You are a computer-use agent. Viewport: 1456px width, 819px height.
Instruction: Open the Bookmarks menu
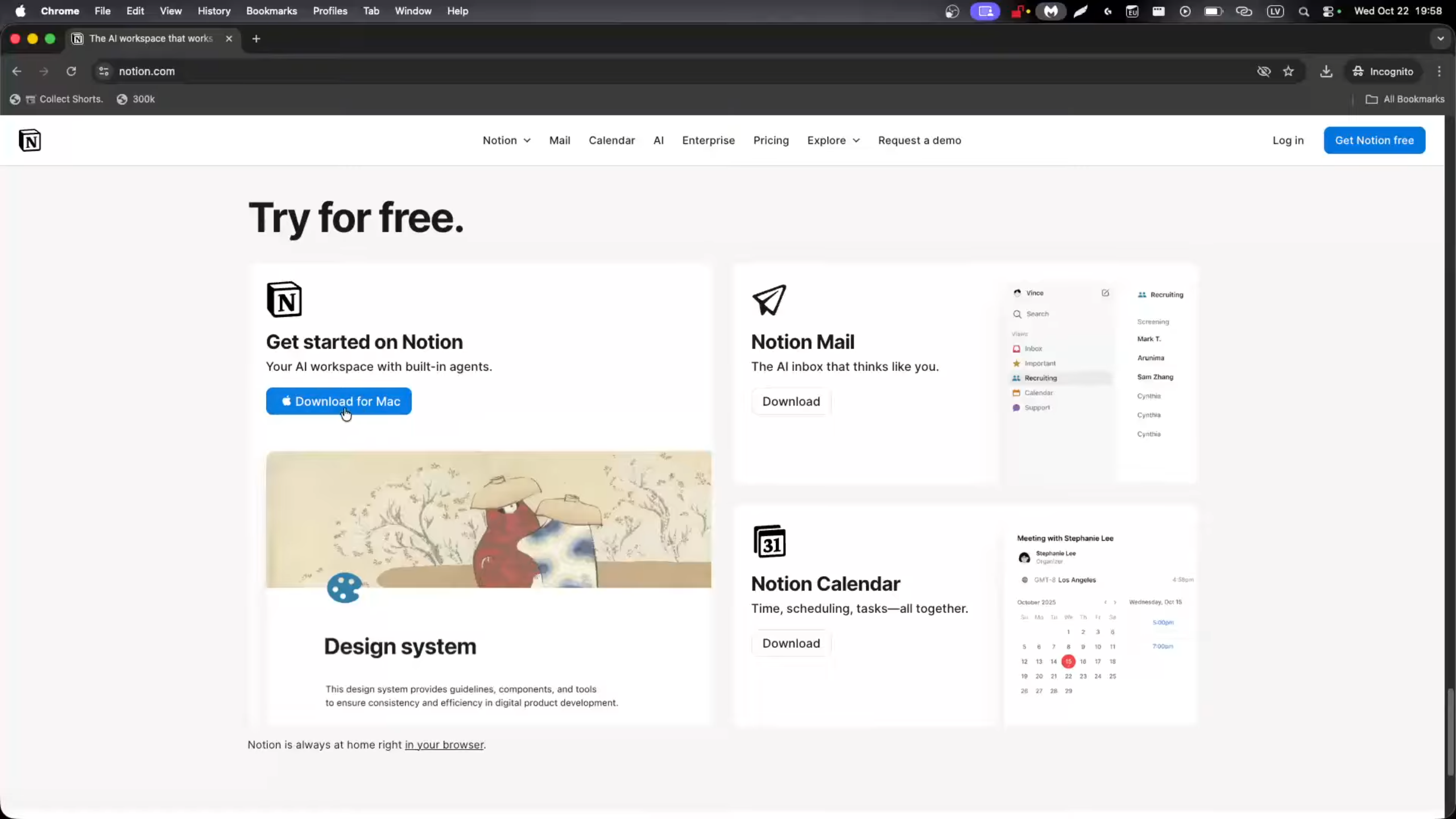coord(271,11)
